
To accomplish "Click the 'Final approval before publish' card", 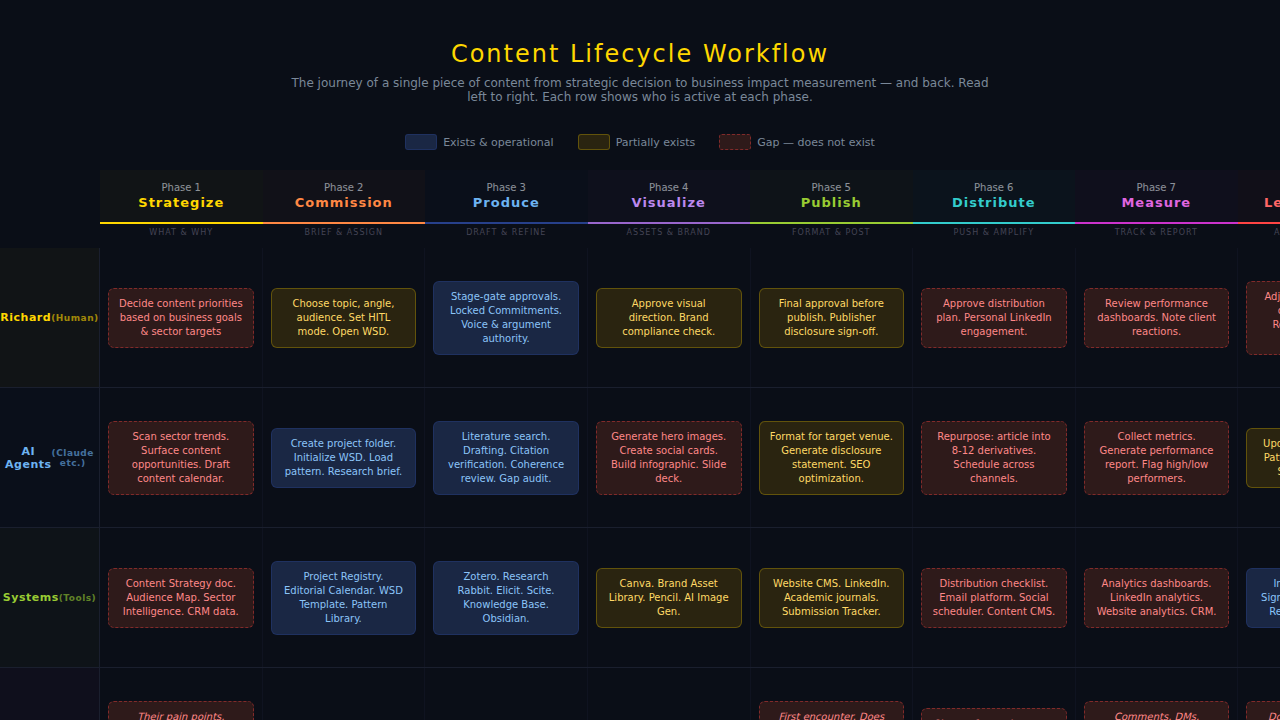I will point(831,317).
